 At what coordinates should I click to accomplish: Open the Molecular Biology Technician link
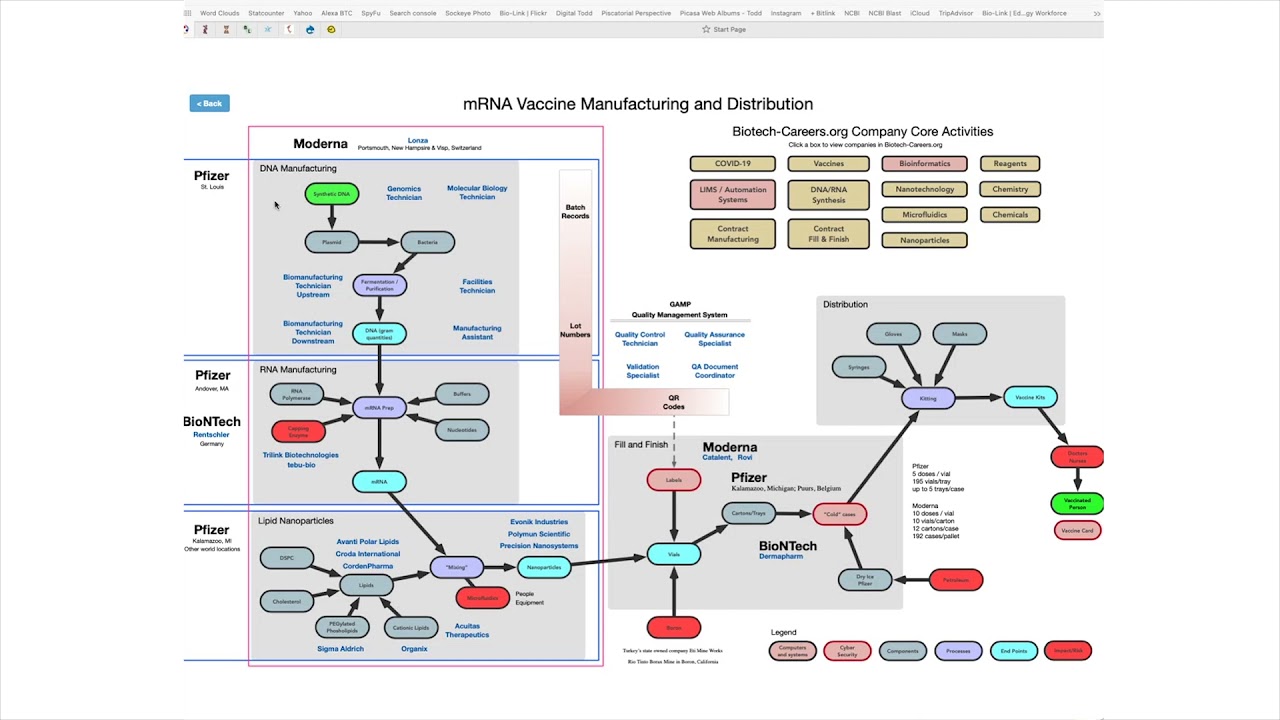click(x=477, y=192)
